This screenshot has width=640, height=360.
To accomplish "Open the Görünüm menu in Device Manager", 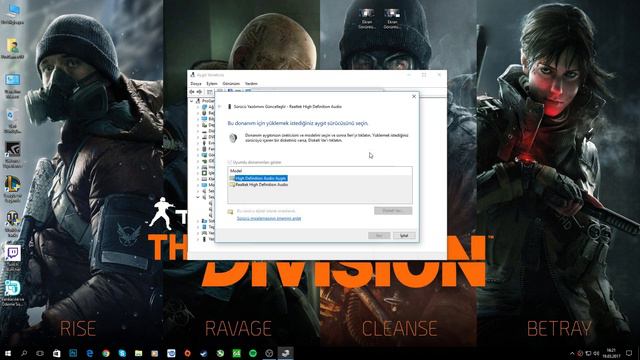I will pos(231,83).
